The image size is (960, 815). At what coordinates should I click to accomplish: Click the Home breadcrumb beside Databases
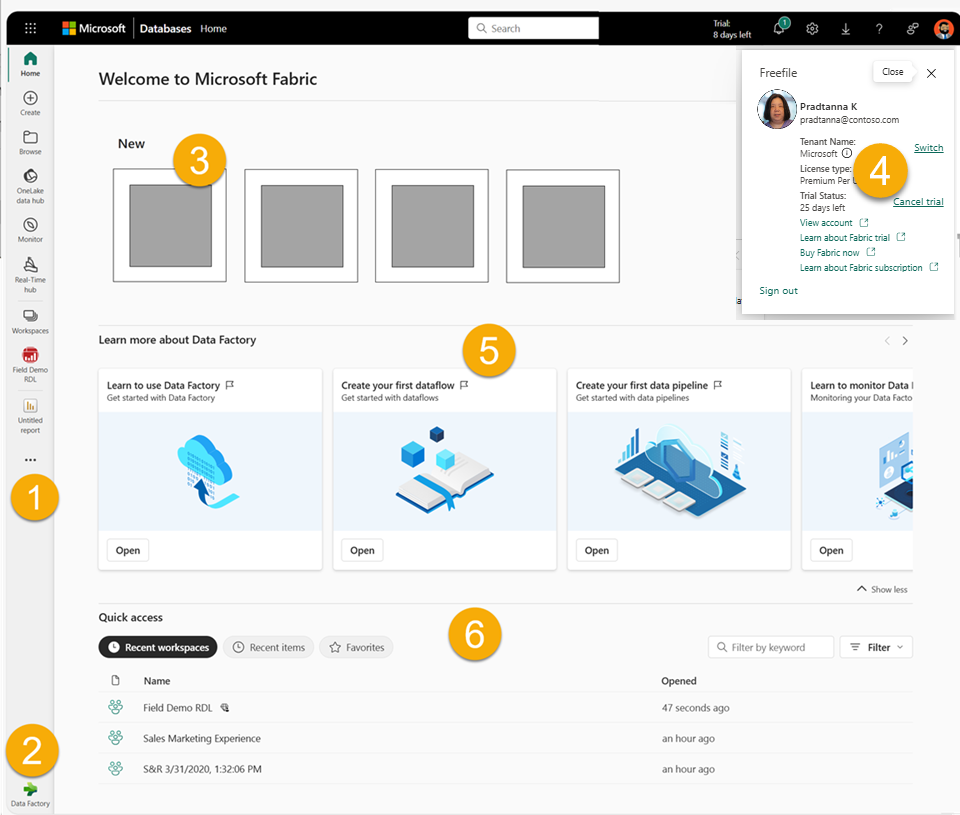pos(213,29)
